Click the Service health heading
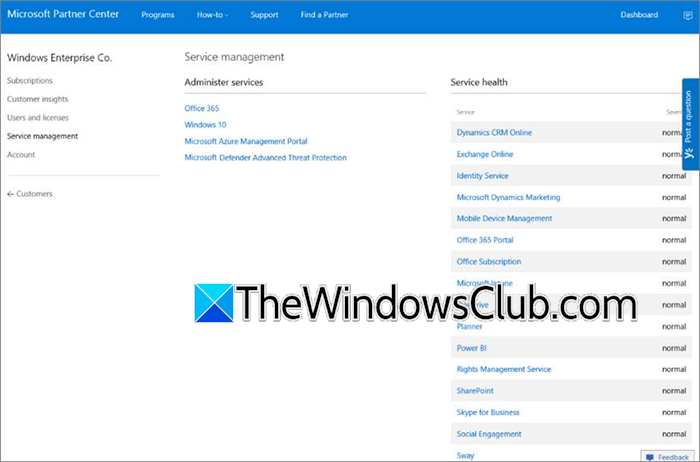 479,82
